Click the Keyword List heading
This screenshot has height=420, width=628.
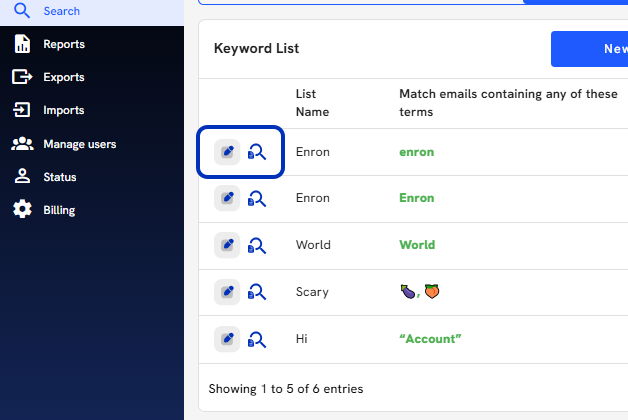pyautogui.click(x=256, y=48)
